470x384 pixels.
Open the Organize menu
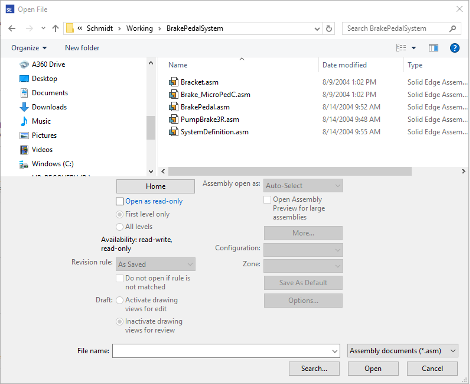[29, 48]
